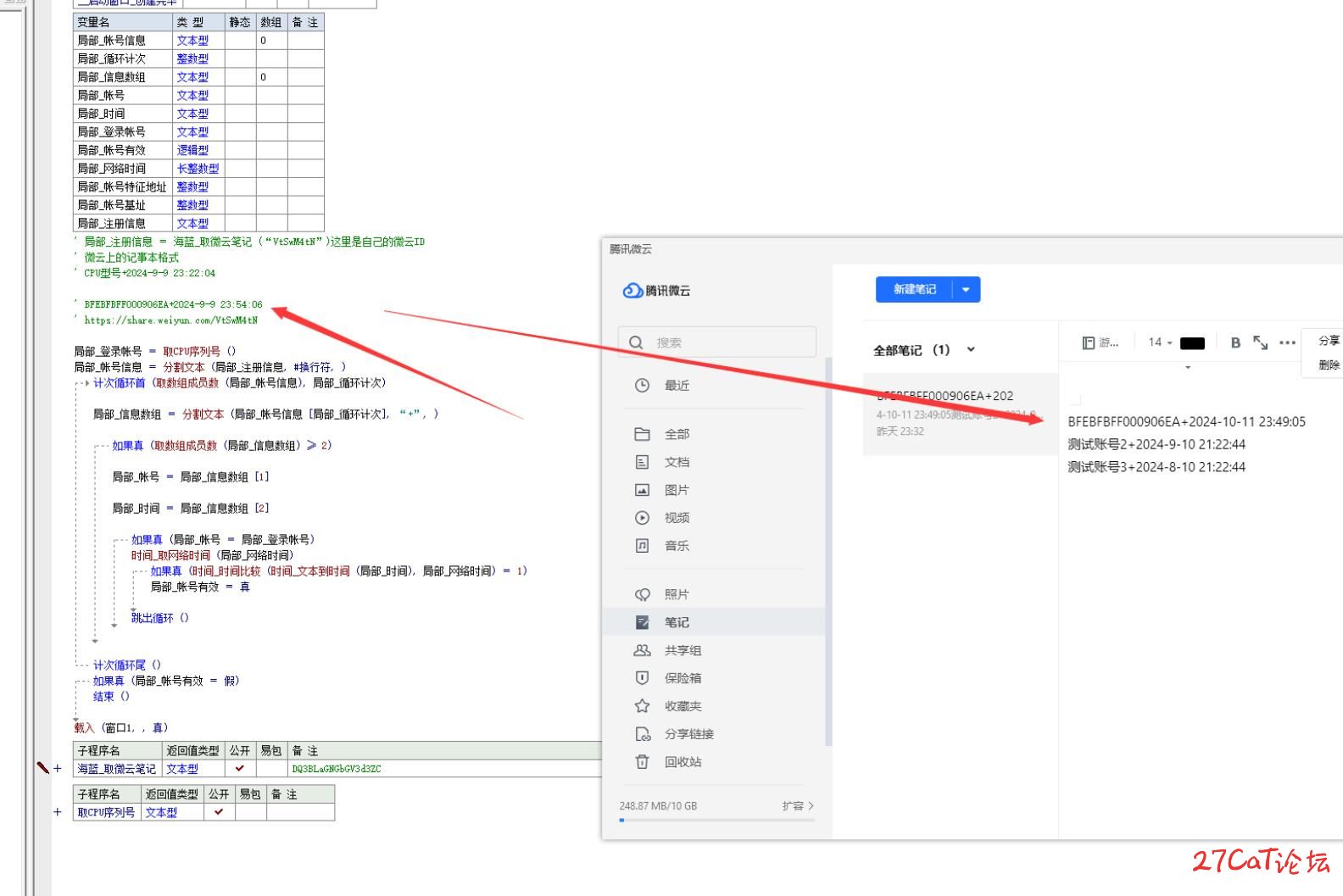Click small collapse arrow below note toolbar
The image size is (1343, 896).
point(1188,368)
